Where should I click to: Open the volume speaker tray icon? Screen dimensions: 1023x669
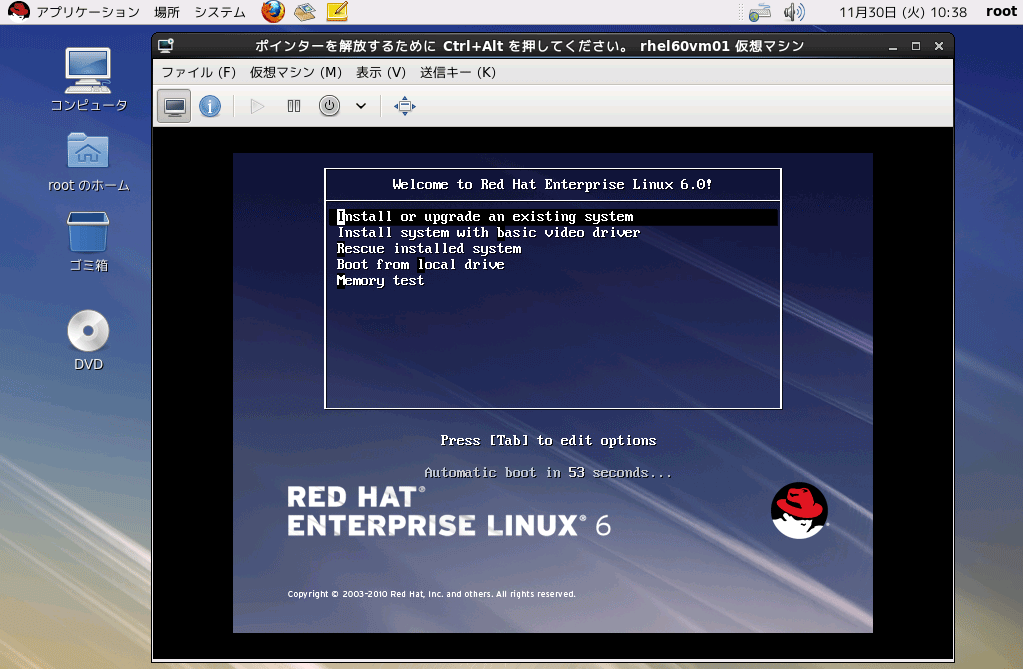(794, 12)
